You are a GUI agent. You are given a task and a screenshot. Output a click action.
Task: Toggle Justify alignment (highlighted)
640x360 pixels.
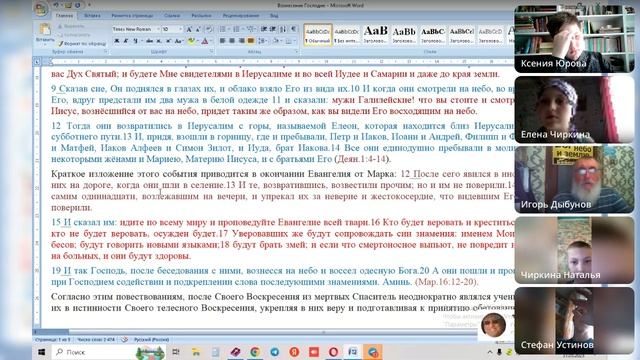point(251,41)
